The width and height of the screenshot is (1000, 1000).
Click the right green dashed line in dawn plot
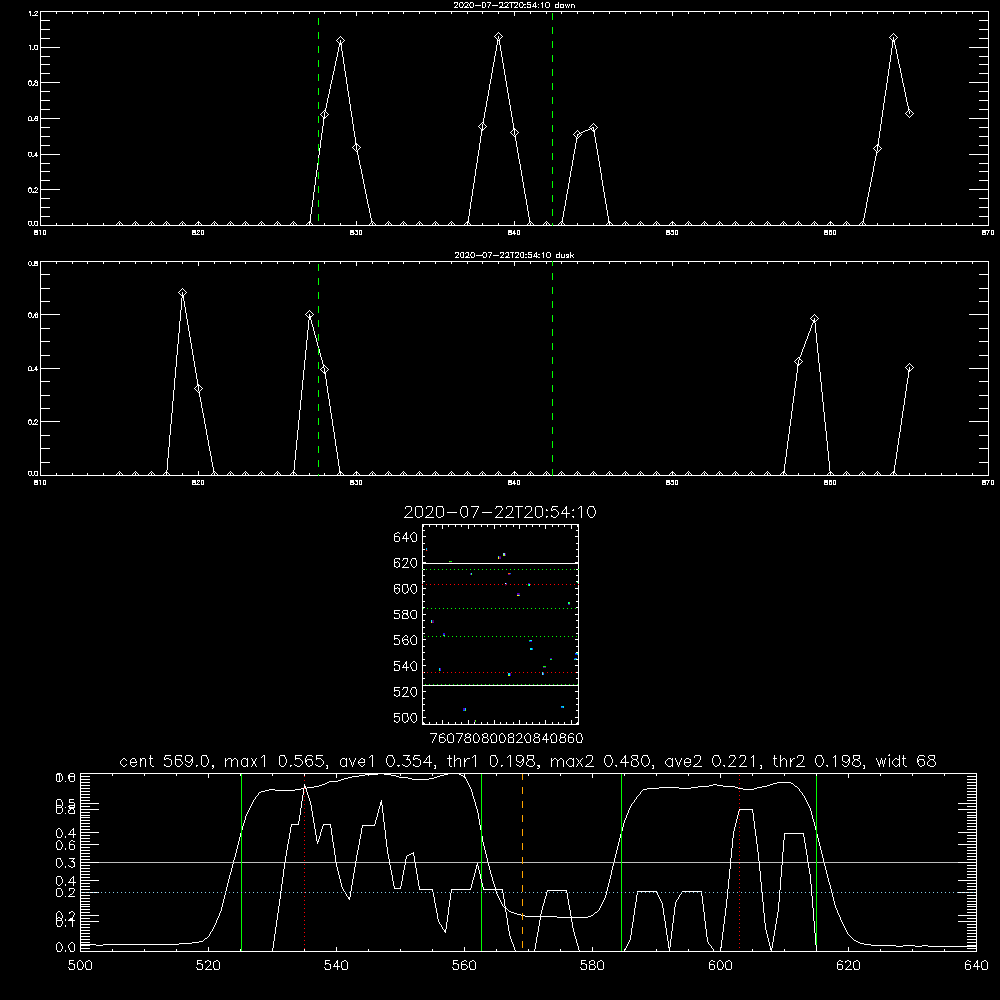pyautogui.click(x=552, y=118)
